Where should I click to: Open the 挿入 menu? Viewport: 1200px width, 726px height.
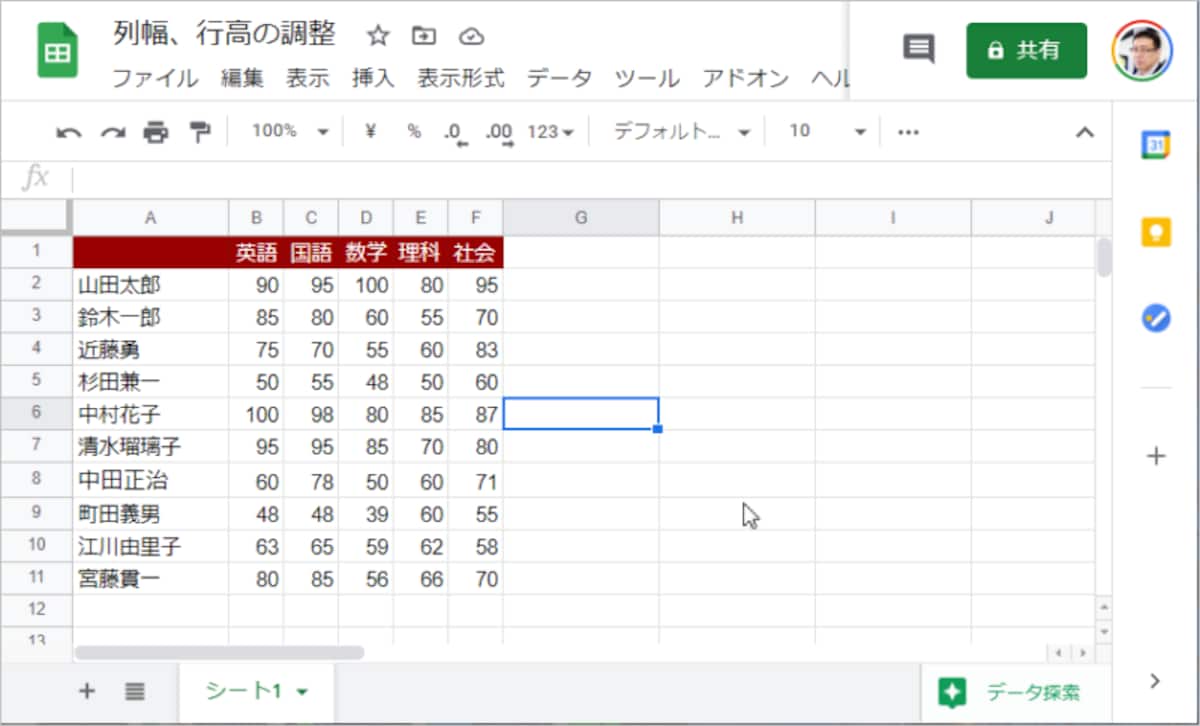tap(373, 78)
